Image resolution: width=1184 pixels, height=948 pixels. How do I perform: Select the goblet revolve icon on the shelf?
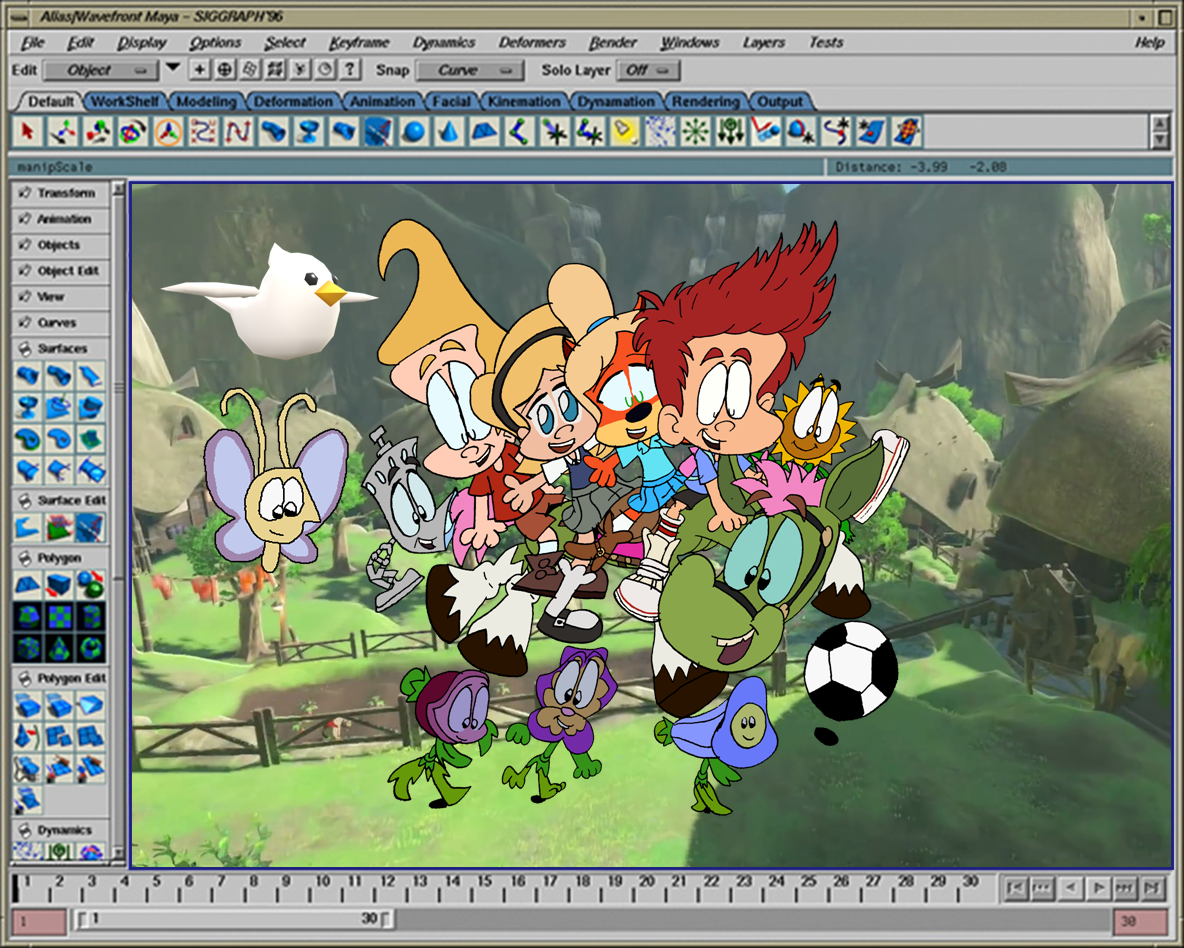(x=308, y=132)
